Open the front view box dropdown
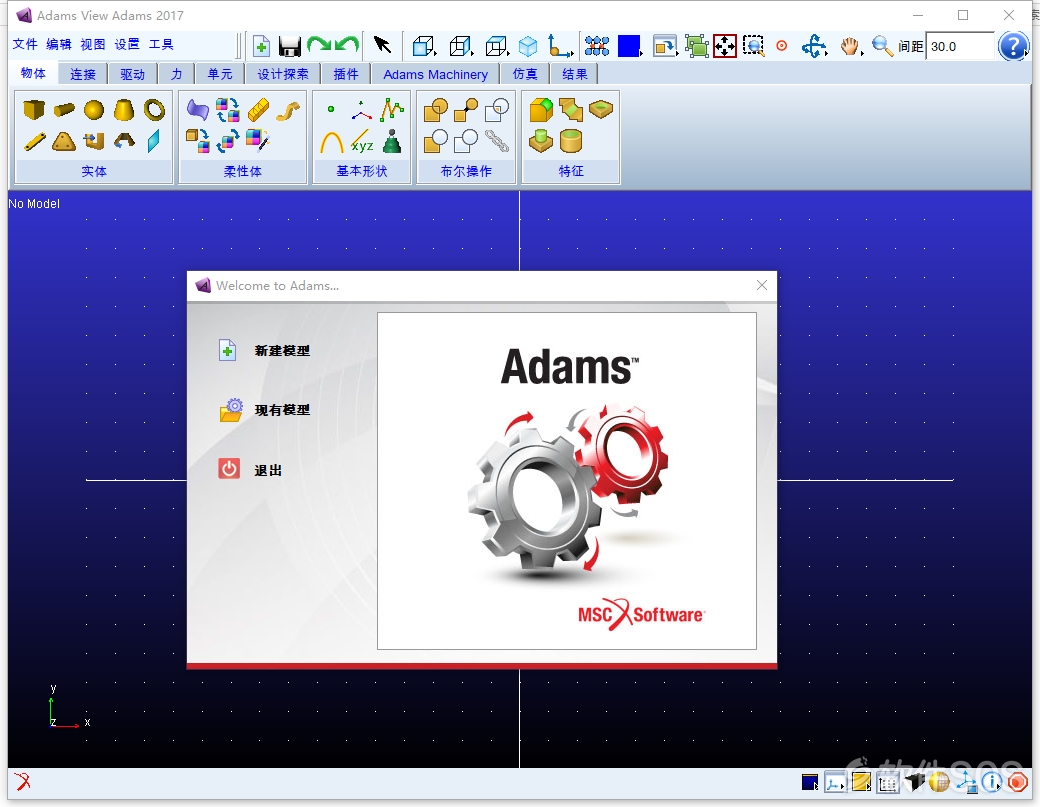The width and height of the screenshot is (1040, 807). point(424,46)
